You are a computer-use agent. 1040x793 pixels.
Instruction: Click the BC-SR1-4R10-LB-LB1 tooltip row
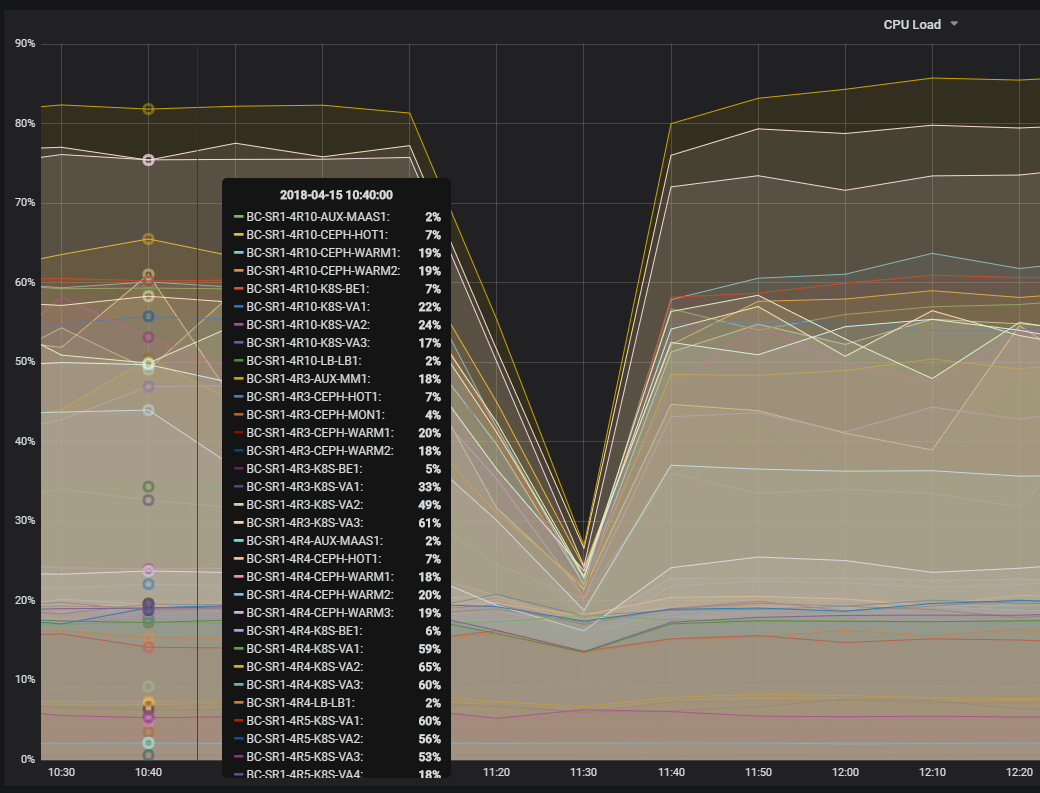pos(337,361)
